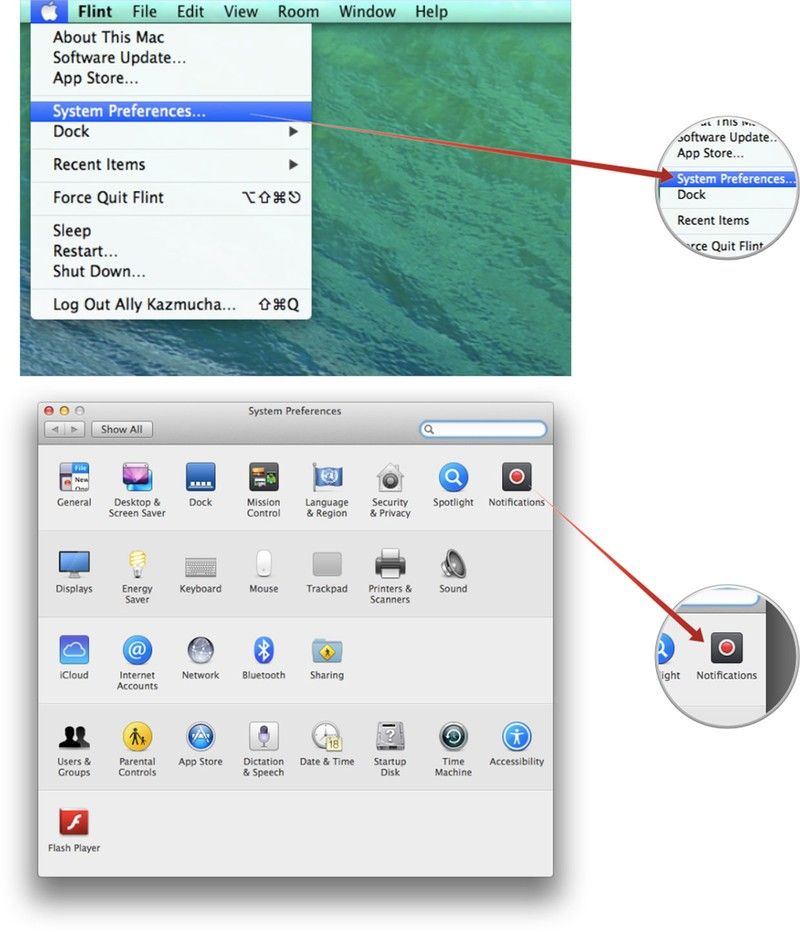Select the Flash Player preference icon
The width and height of the screenshot is (800, 932).
(x=74, y=824)
